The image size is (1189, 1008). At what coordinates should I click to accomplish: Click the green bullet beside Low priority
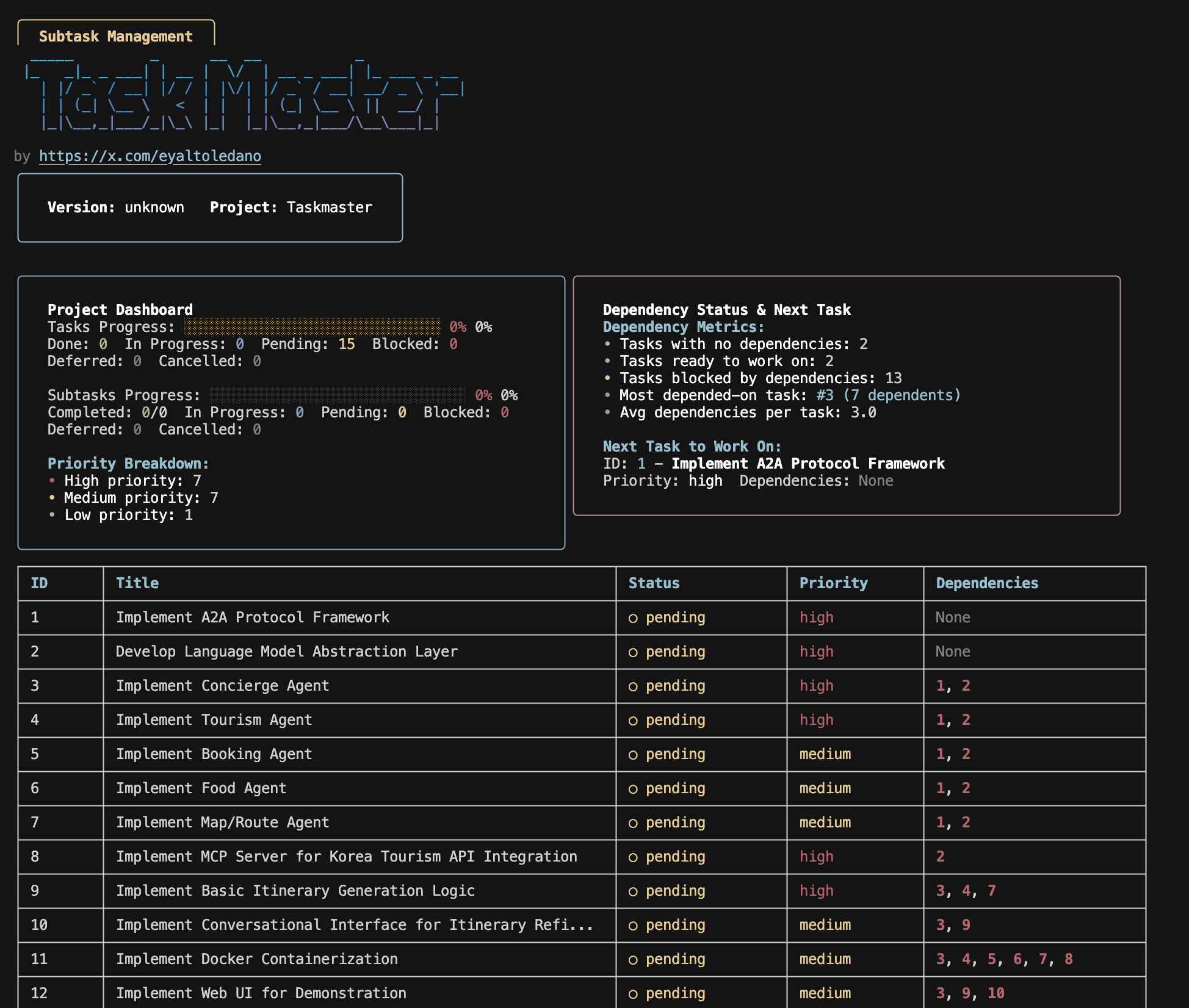tap(52, 515)
